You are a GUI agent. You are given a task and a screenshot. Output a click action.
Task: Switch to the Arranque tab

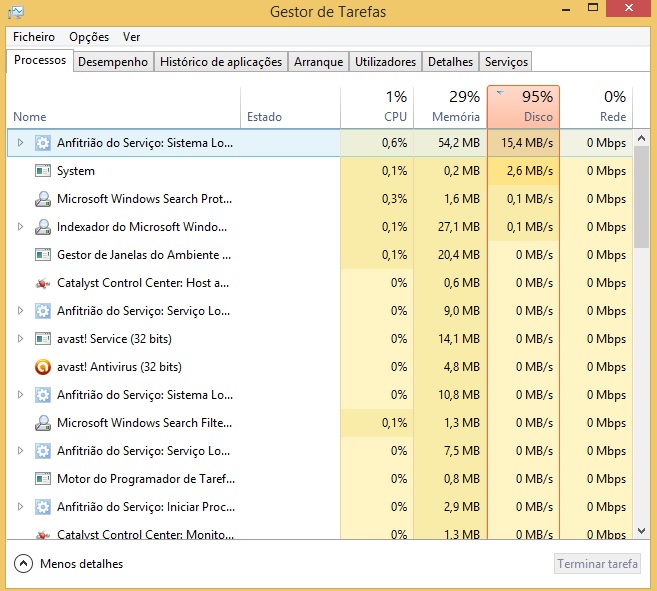318,62
